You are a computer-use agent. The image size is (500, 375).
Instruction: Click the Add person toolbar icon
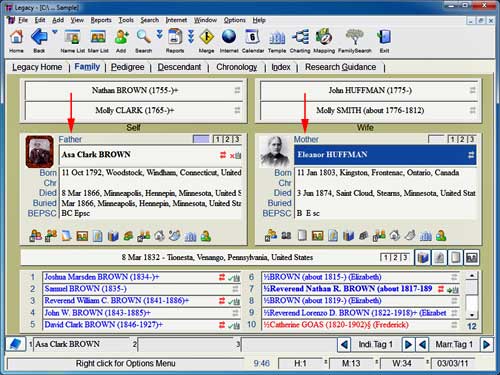pos(121,37)
